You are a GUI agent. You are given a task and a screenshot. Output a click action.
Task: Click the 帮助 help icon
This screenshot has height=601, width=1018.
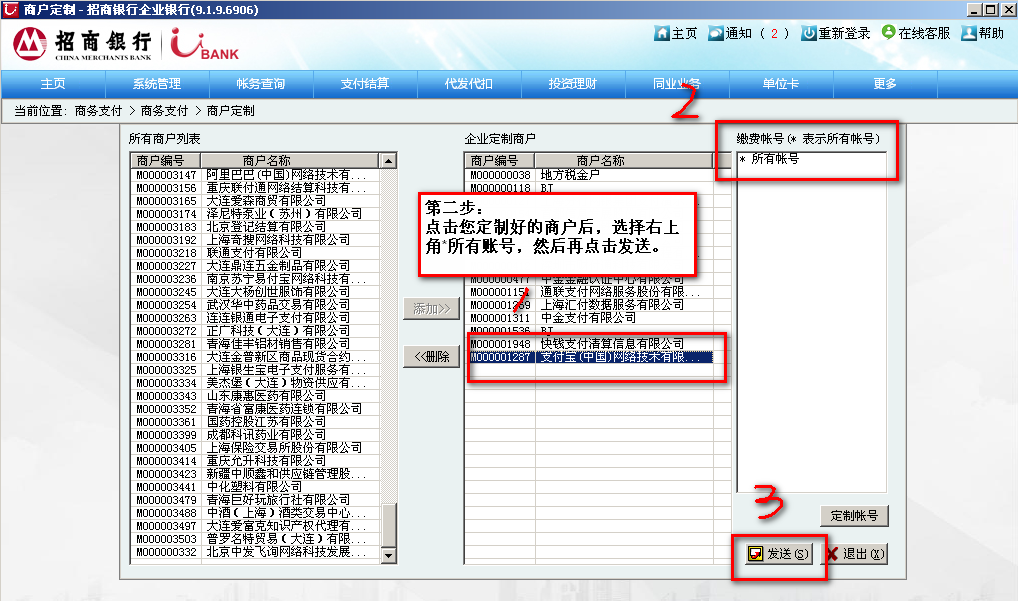(x=968, y=33)
